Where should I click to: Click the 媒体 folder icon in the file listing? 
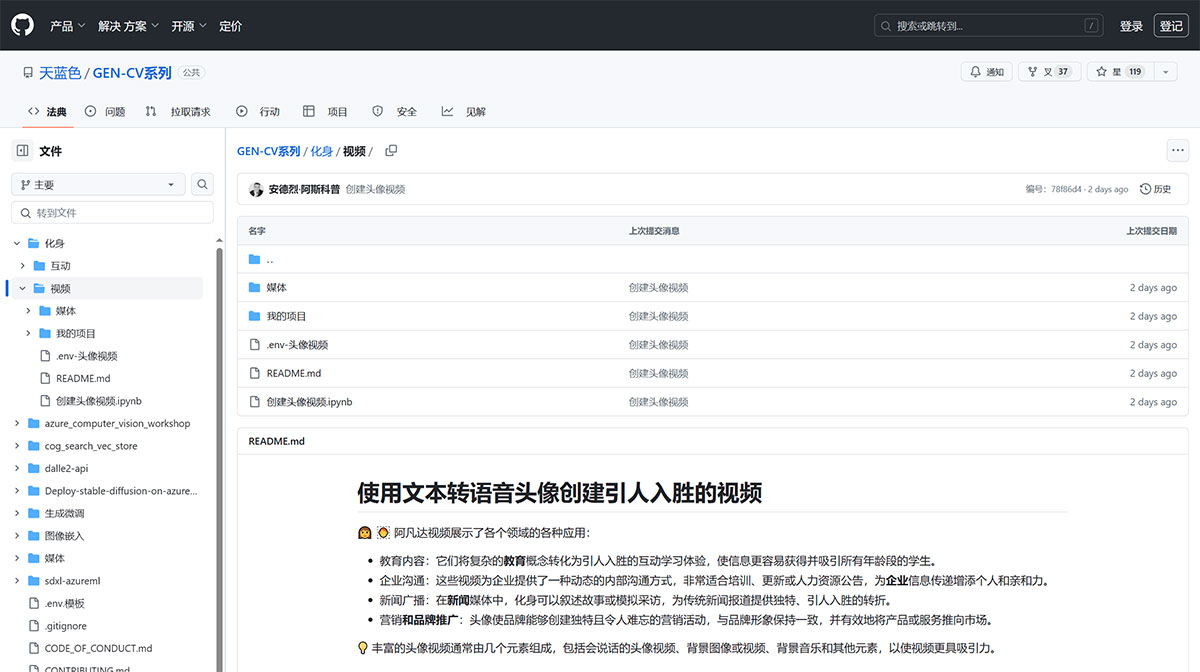(255, 287)
